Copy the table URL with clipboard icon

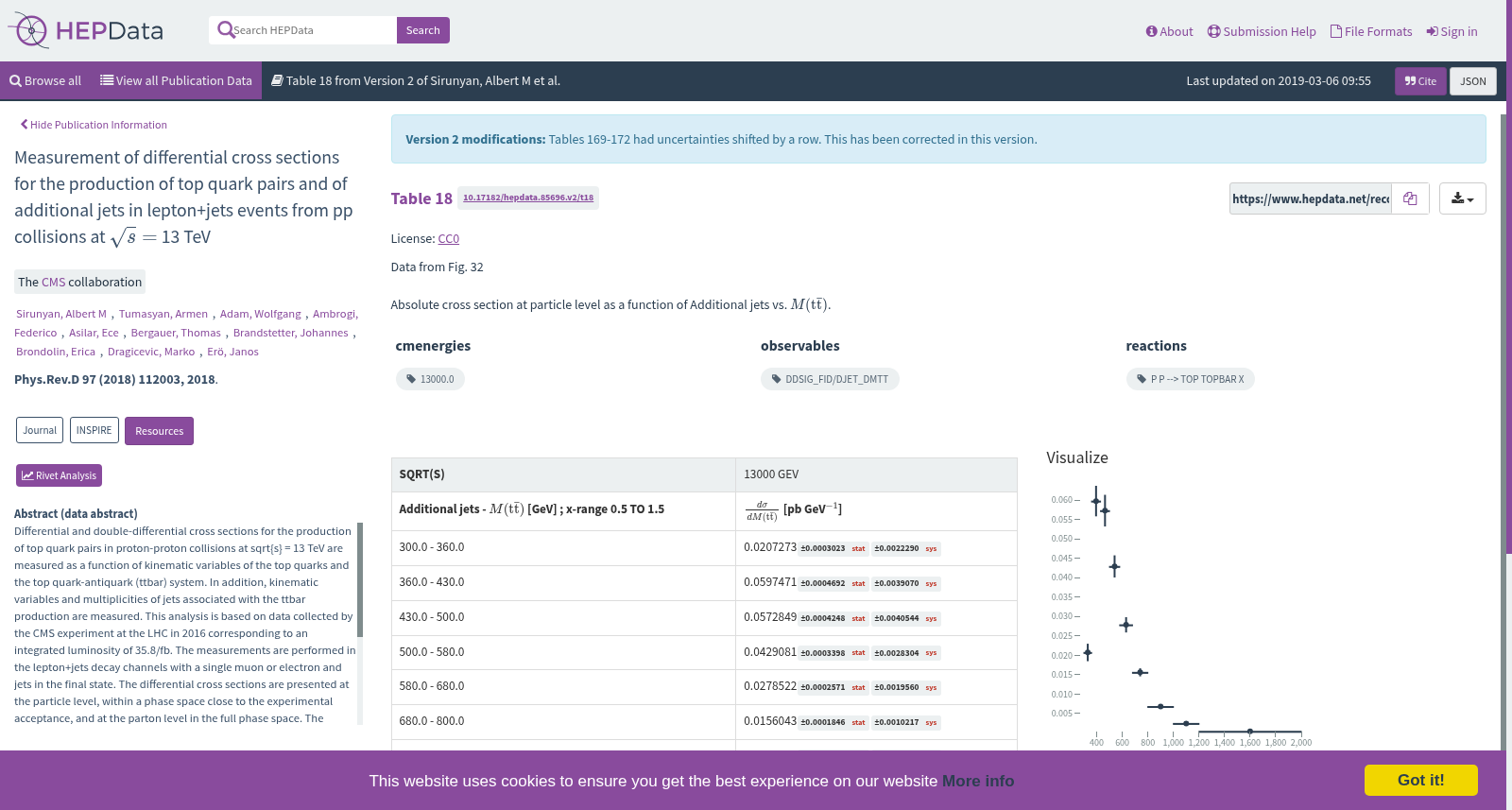coord(1410,198)
